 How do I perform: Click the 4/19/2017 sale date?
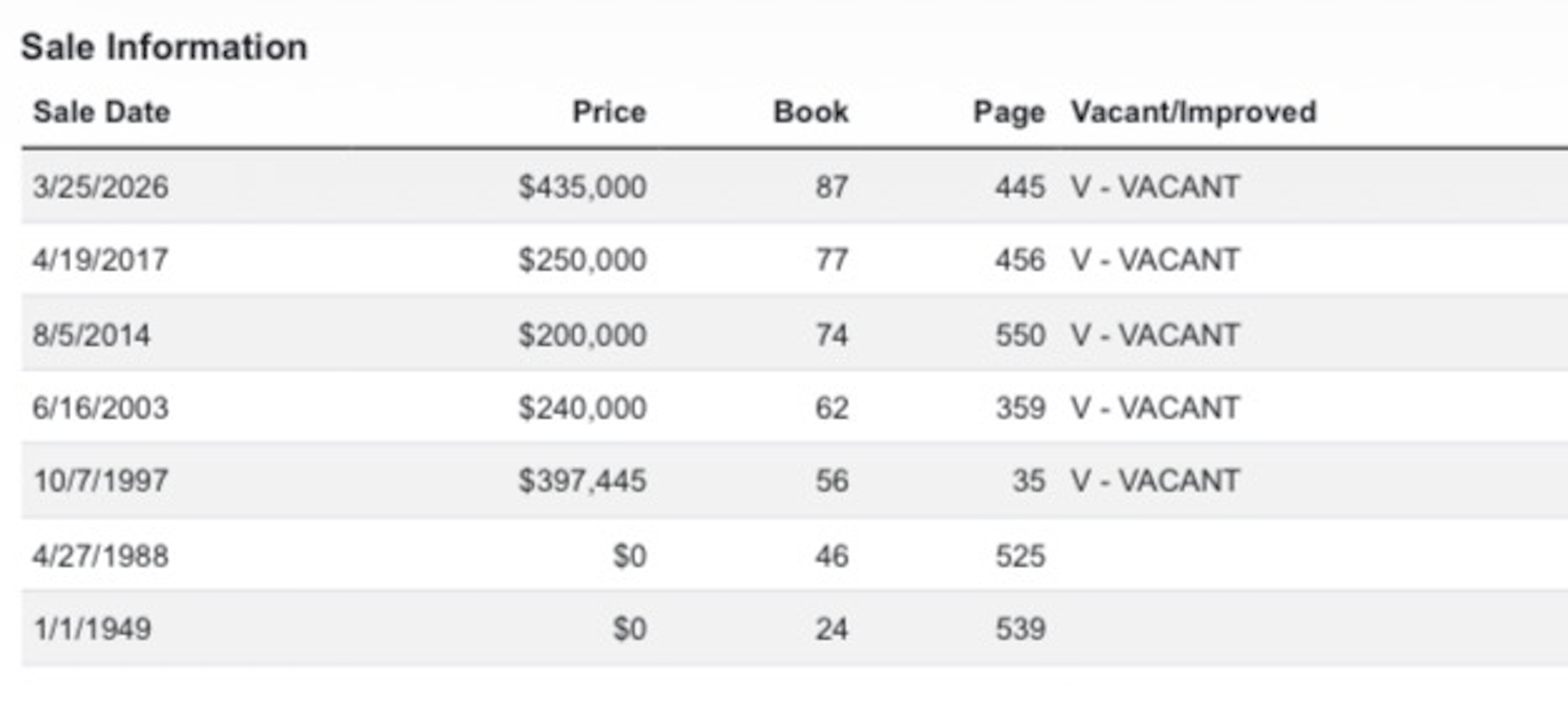pyautogui.click(x=100, y=259)
